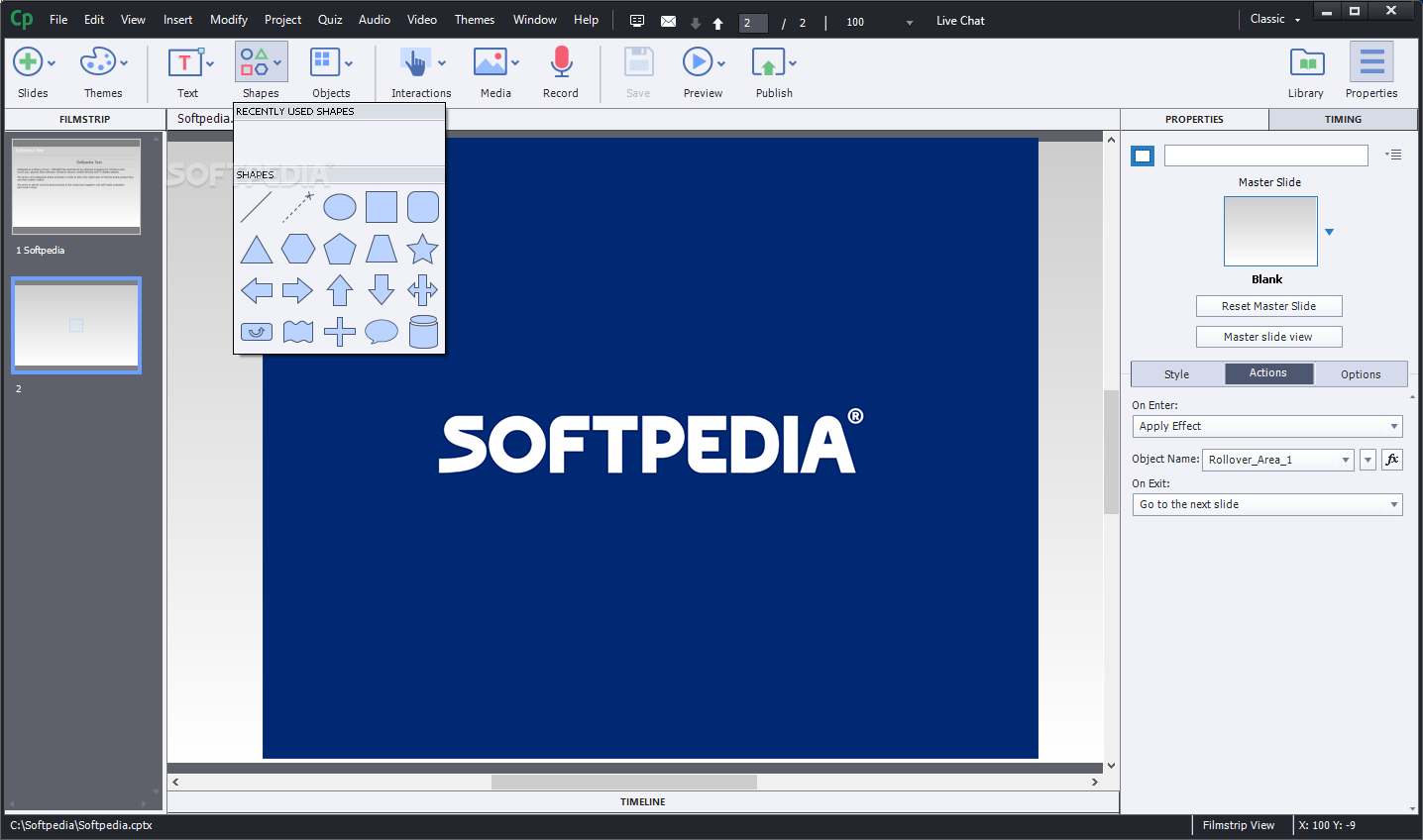Open the Interactions toolbar icon

click(x=415, y=62)
